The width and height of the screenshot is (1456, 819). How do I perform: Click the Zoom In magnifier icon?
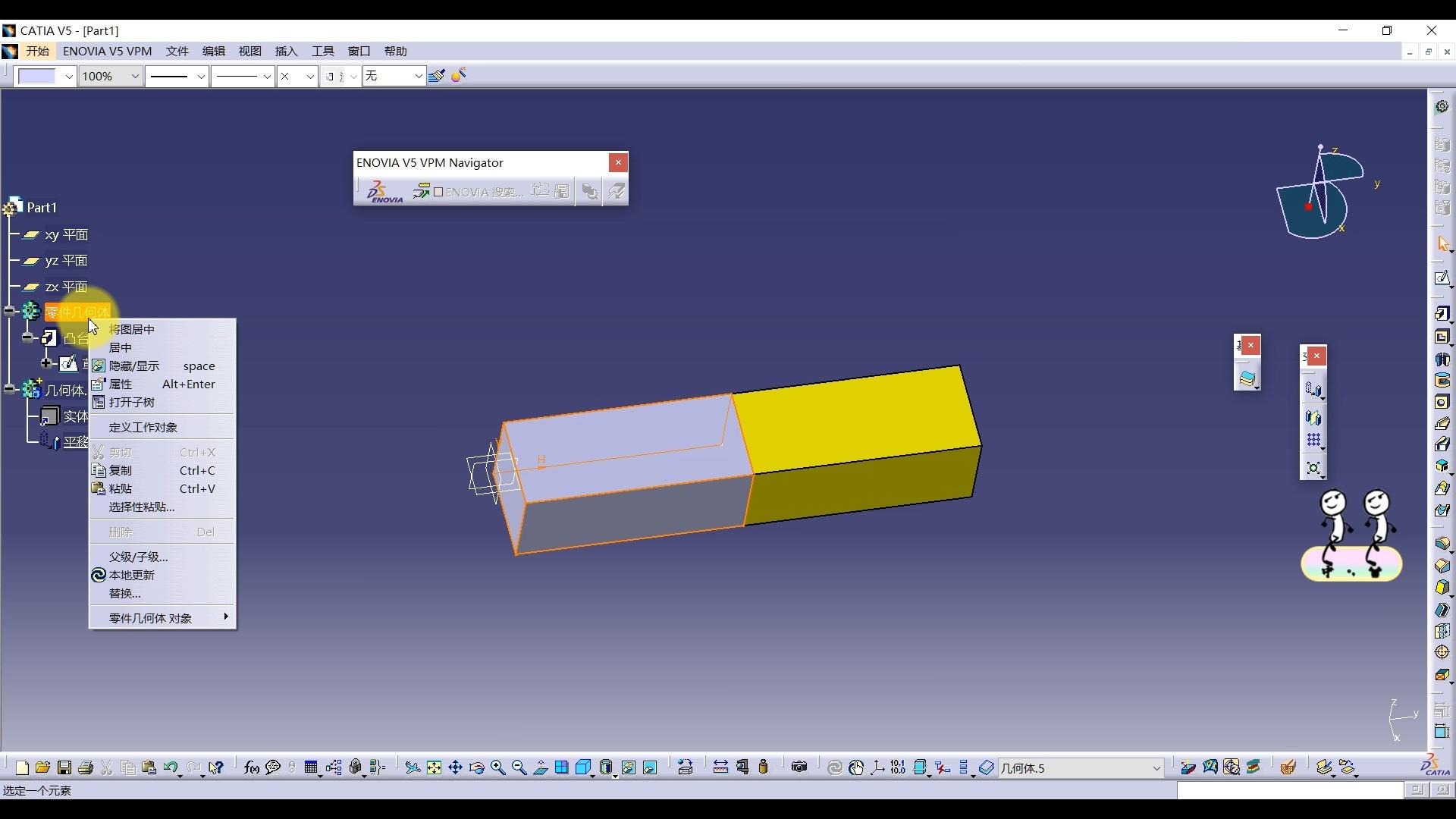[498, 767]
